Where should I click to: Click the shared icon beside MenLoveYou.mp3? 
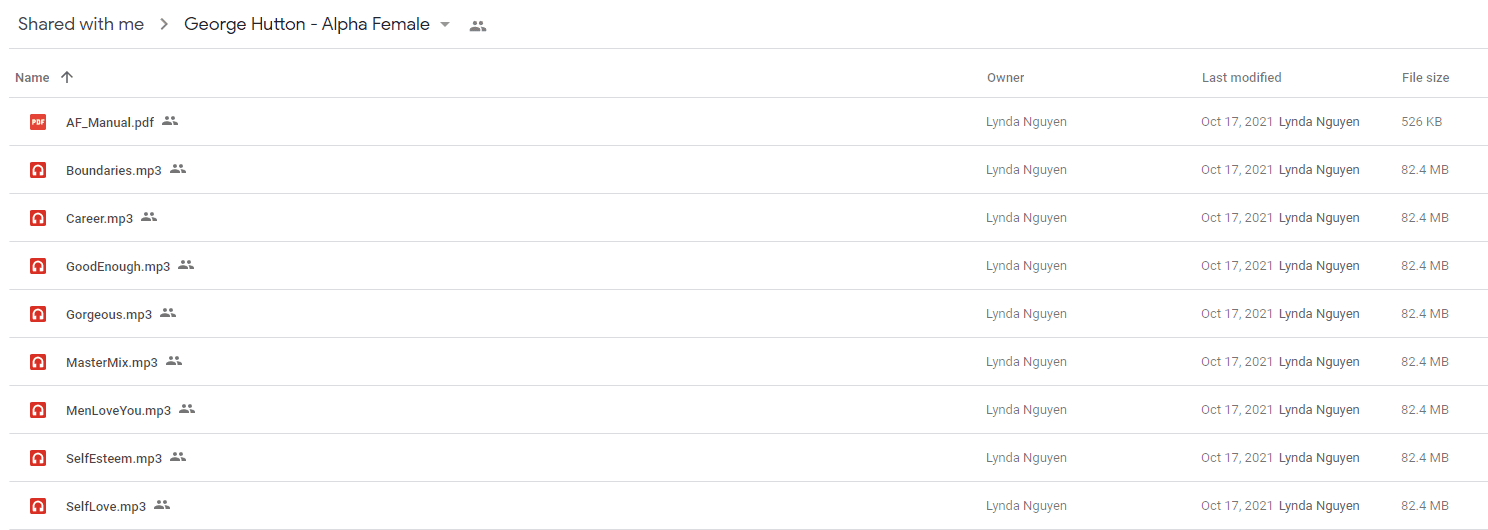[x=187, y=409]
